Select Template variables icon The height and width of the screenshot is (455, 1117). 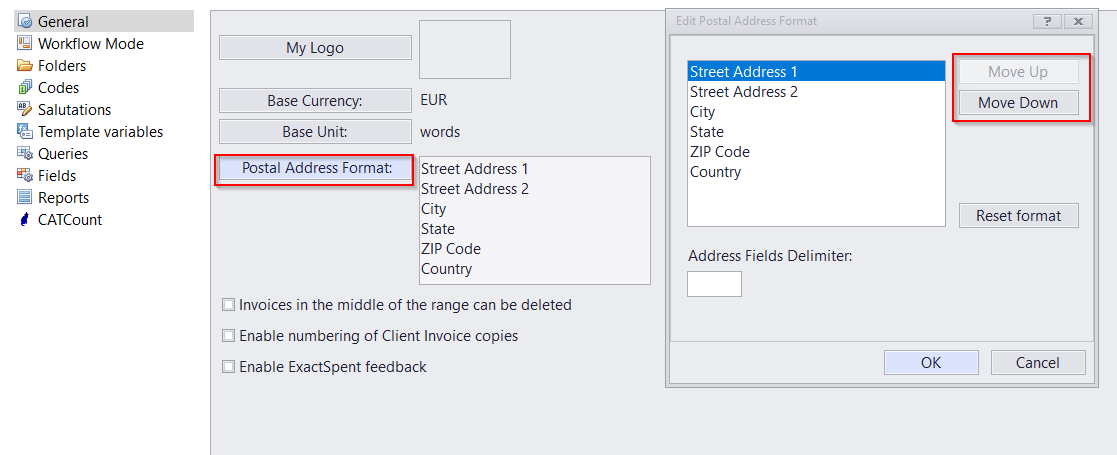(x=25, y=132)
